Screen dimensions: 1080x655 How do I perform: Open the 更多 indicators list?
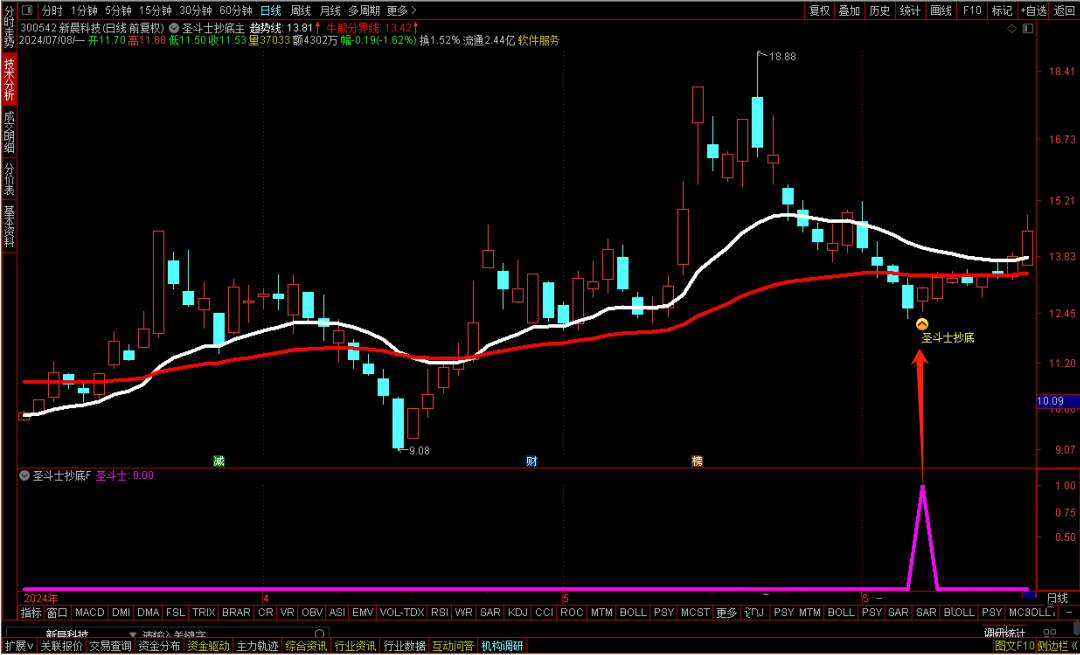pos(726,612)
